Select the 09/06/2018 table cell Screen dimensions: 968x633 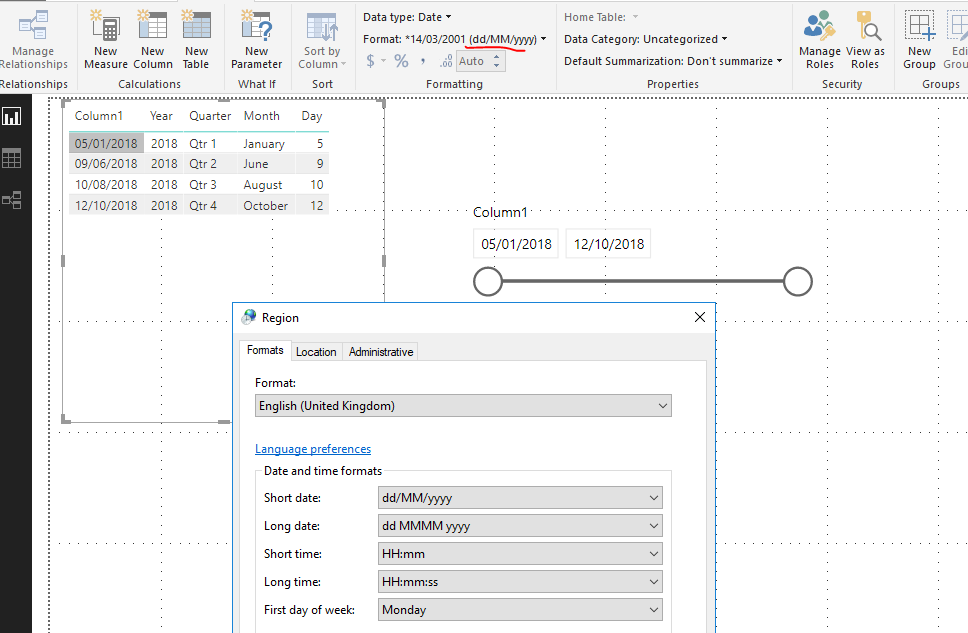point(106,164)
